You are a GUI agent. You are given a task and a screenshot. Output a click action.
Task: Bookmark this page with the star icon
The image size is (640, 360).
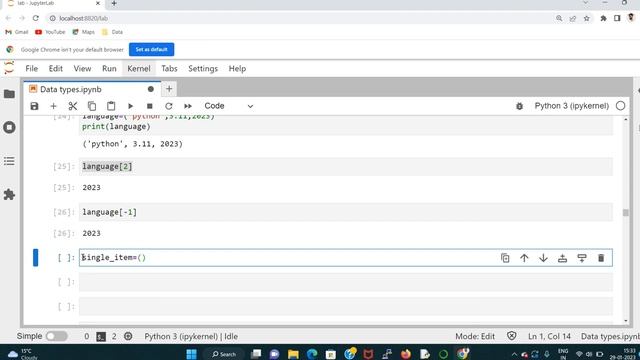point(587,18)
